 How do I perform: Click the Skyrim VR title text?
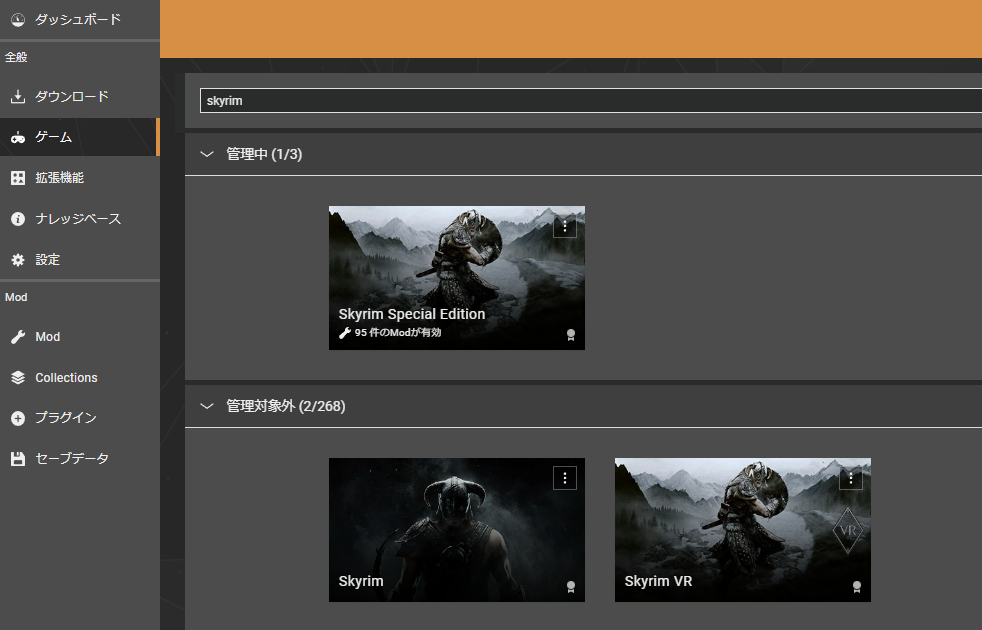click(x=658, y=581)
